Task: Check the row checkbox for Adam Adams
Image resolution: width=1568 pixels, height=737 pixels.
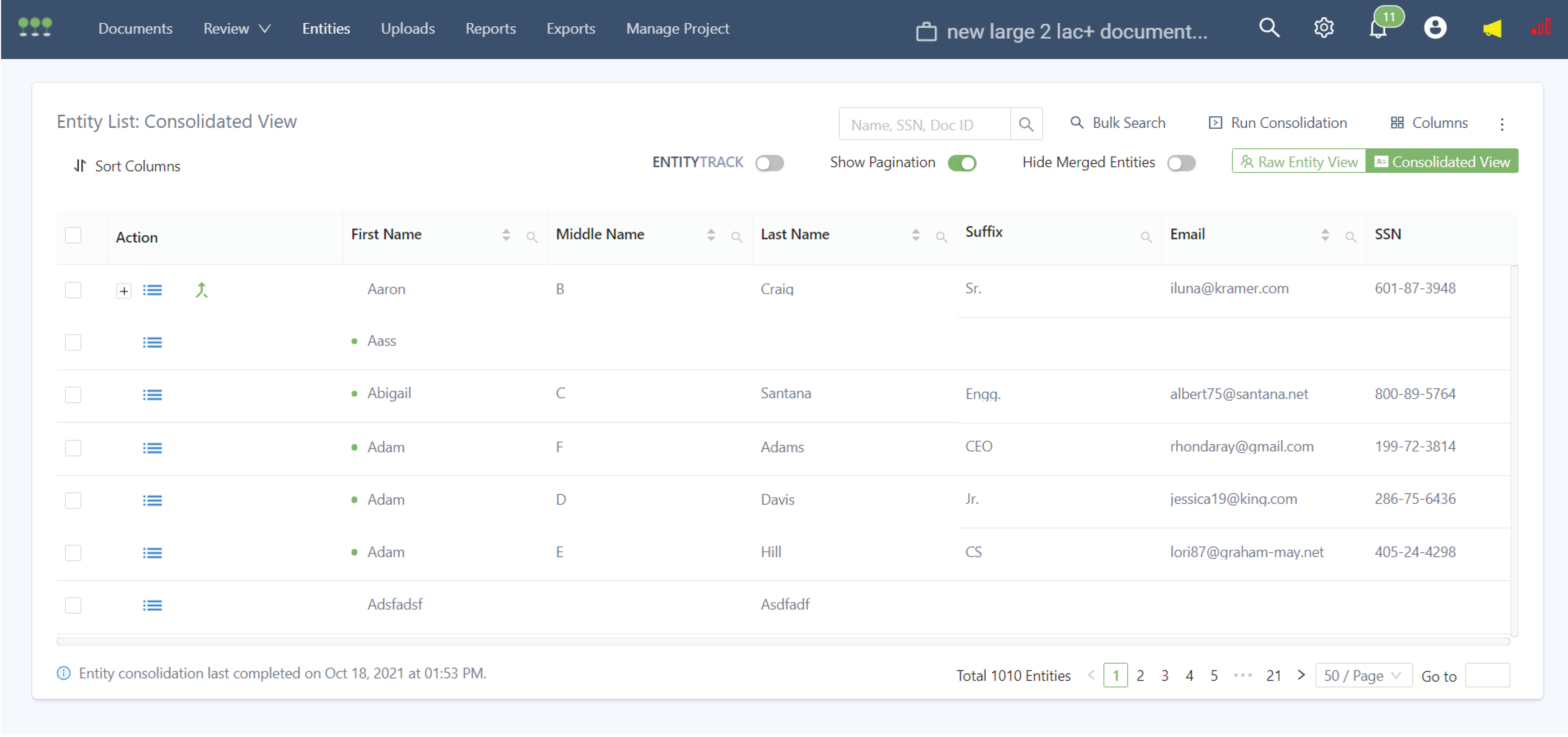Action: (73, 448)
